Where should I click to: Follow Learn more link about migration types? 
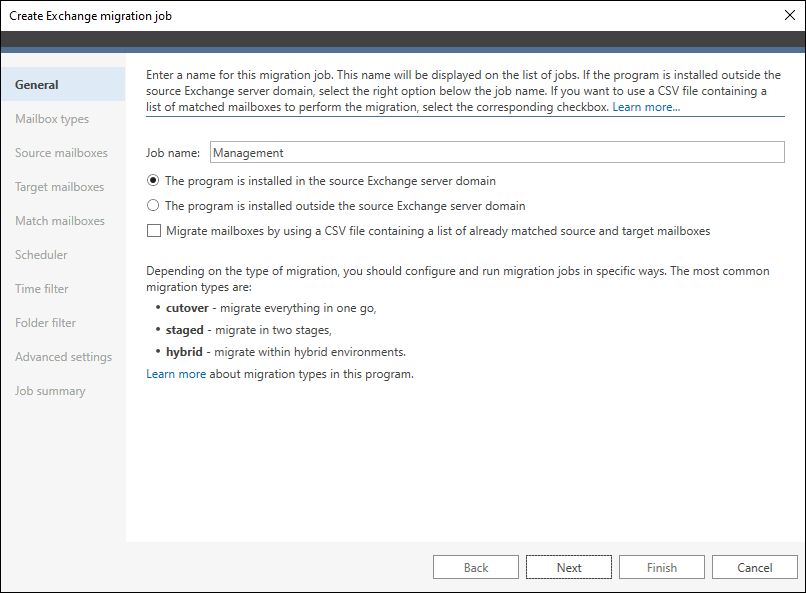(176, 374)
